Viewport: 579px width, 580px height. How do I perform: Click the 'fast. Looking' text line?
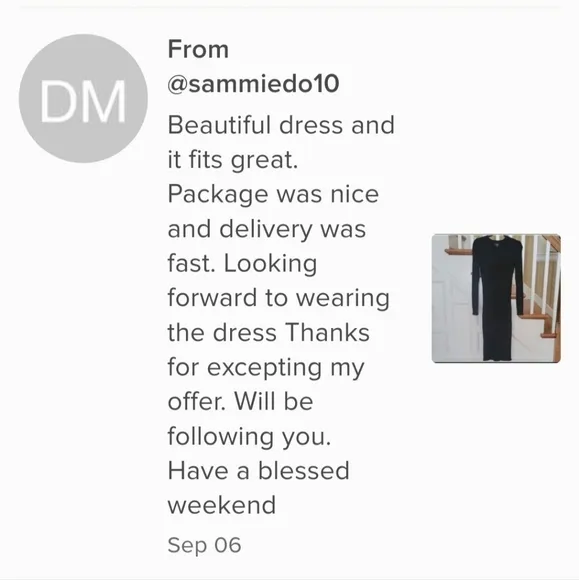242,264
